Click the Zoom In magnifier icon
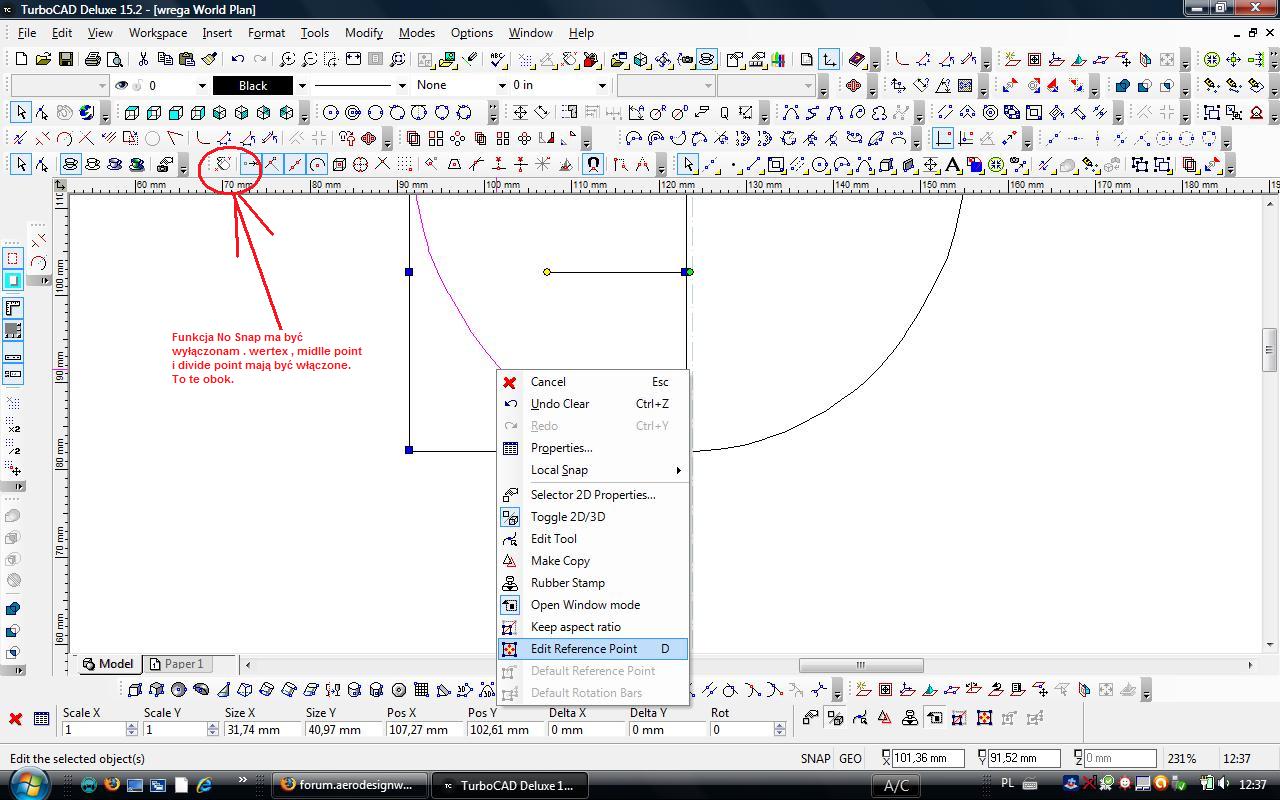The height and width of the screenshot is (800, 1280). (287, 60)
